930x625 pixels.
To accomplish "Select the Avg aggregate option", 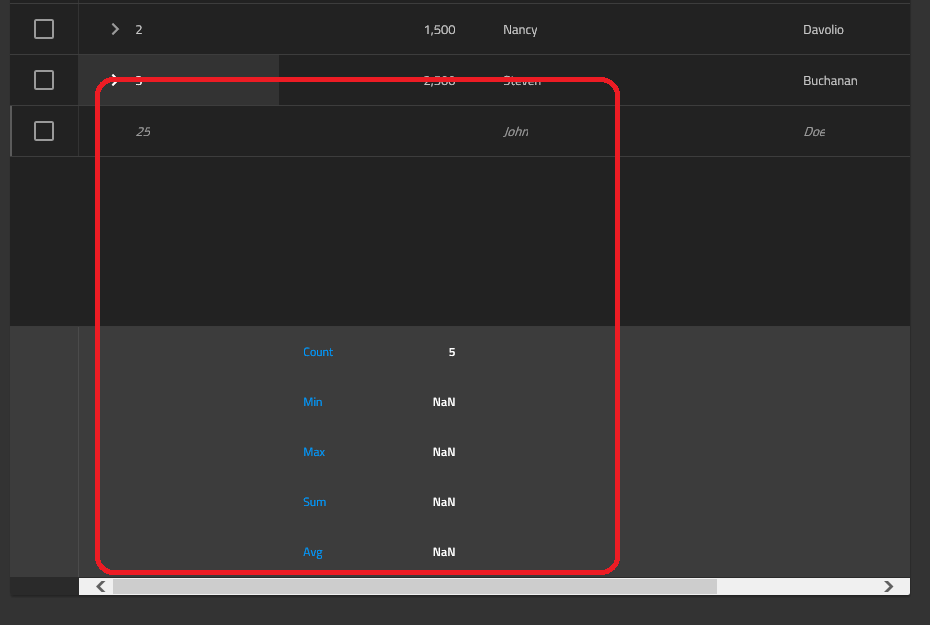I will click(x=313, y=551).
